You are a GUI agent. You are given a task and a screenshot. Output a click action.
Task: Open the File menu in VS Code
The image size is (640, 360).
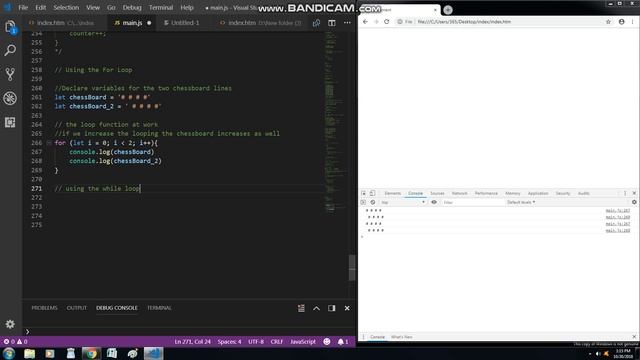(x=23, y=7)
